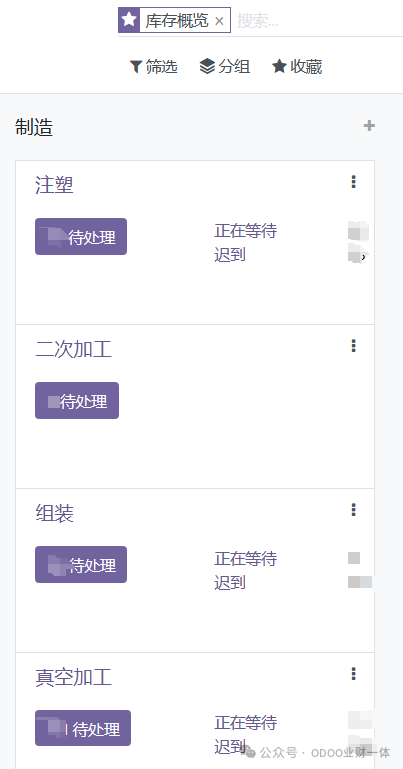This screenshot has width=403, height=769.
Task: Click the 待处理 button in 二次加工 card
Action: pyautogui.click(x=77, y=401)
